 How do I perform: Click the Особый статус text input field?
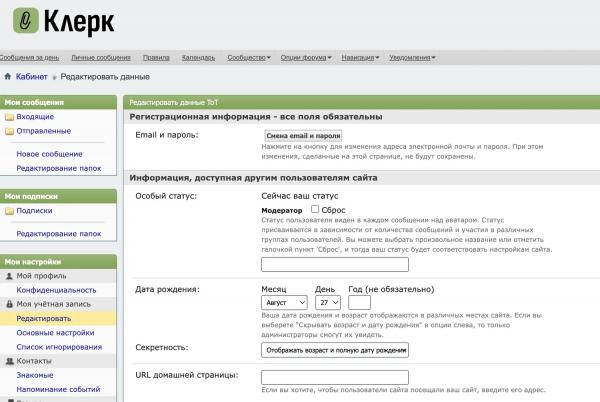click(x=335, y=264)
